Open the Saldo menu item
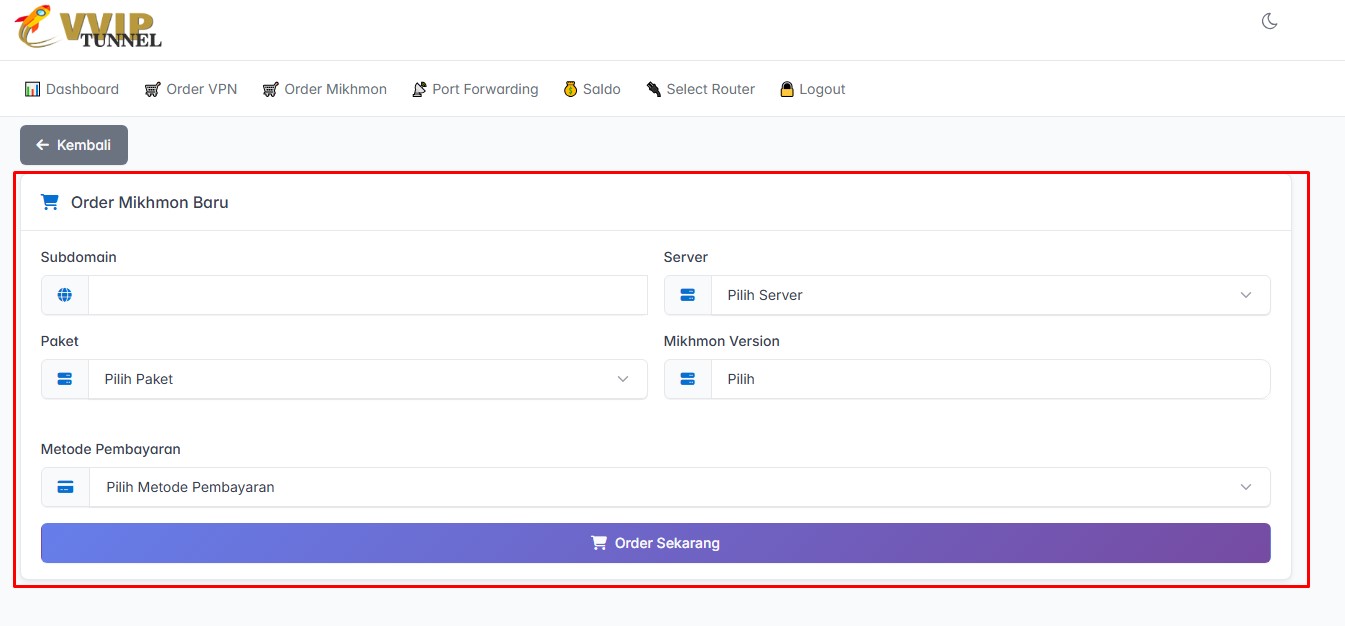This screenshot has height=626, width=1345. pyautogui.click(x=591, y=89)
